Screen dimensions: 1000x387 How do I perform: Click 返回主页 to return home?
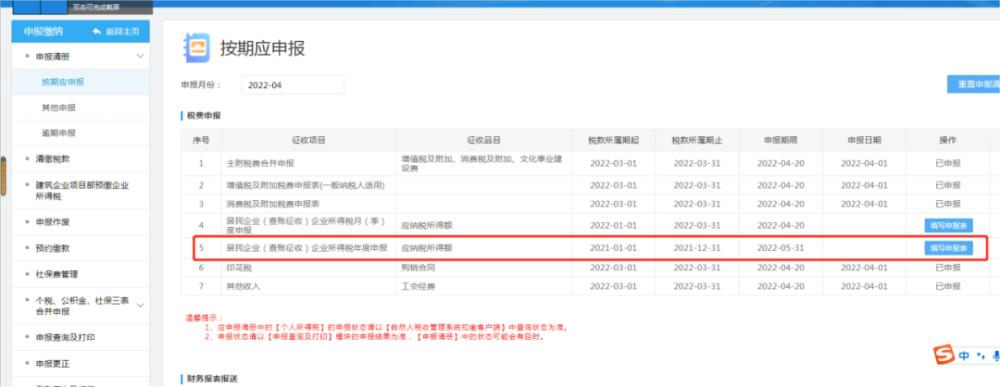pos(122,31)
